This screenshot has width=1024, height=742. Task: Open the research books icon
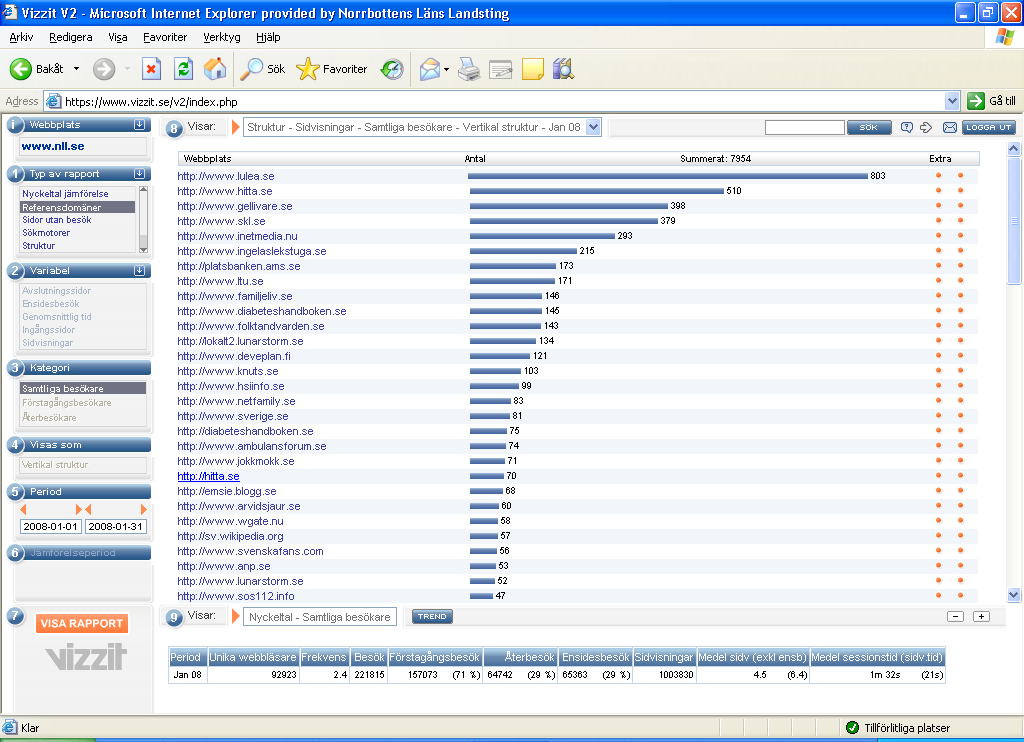tap(563, 69)
